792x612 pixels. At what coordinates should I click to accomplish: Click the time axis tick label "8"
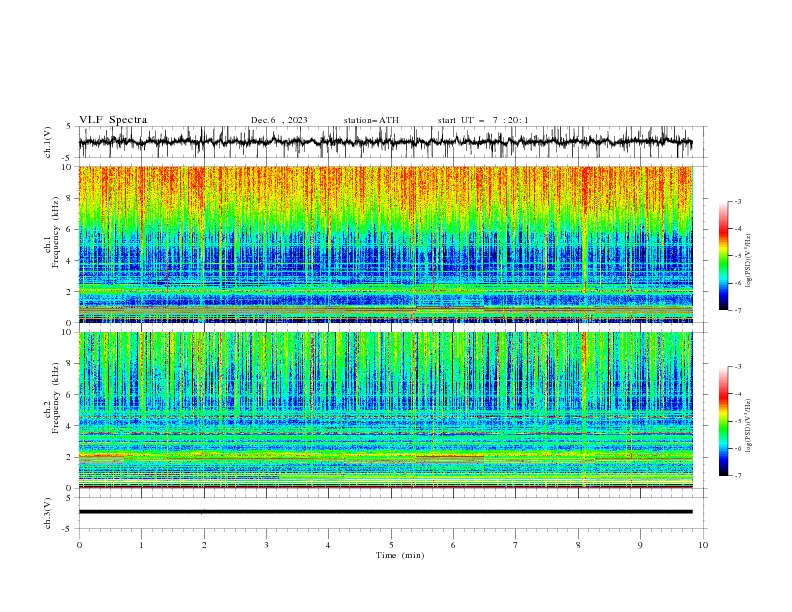[x=578, y=545]
